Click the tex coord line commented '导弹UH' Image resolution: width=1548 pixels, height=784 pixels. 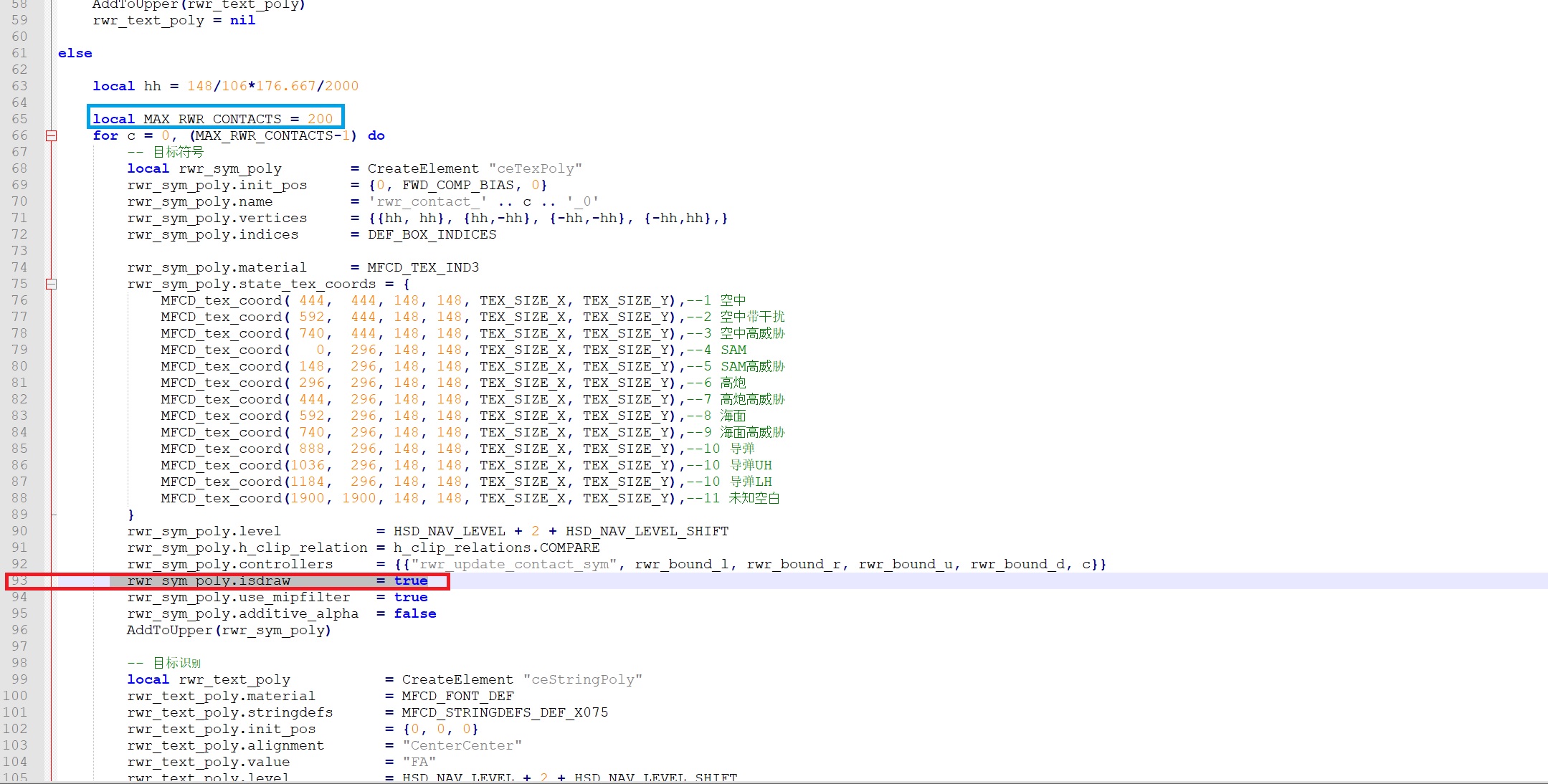pyautogui.click(x=467, y=465)
